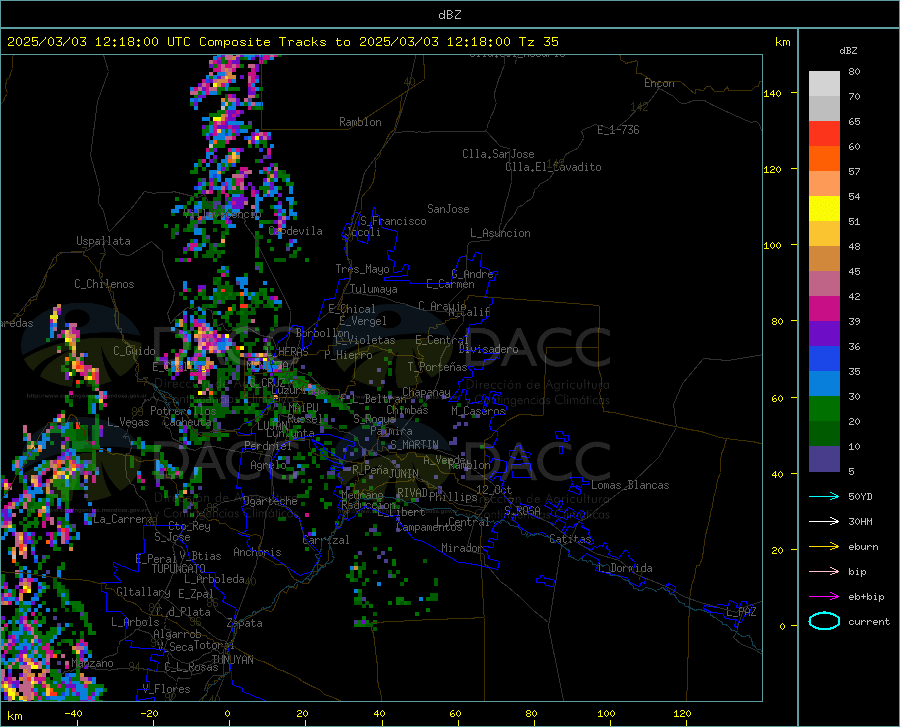
Task: Click the bip pink arrow legend icon
Action: 824,572
